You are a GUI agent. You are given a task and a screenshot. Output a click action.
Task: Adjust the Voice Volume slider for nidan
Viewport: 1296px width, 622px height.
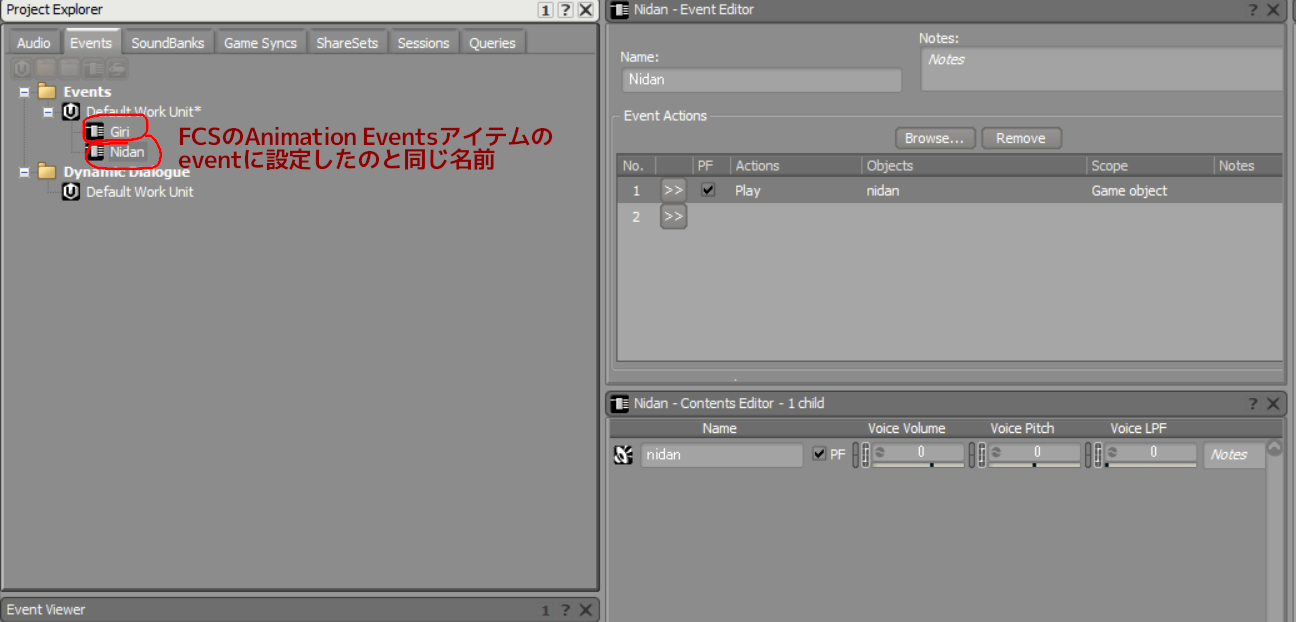pyautogui.click(x=919, y=465)
